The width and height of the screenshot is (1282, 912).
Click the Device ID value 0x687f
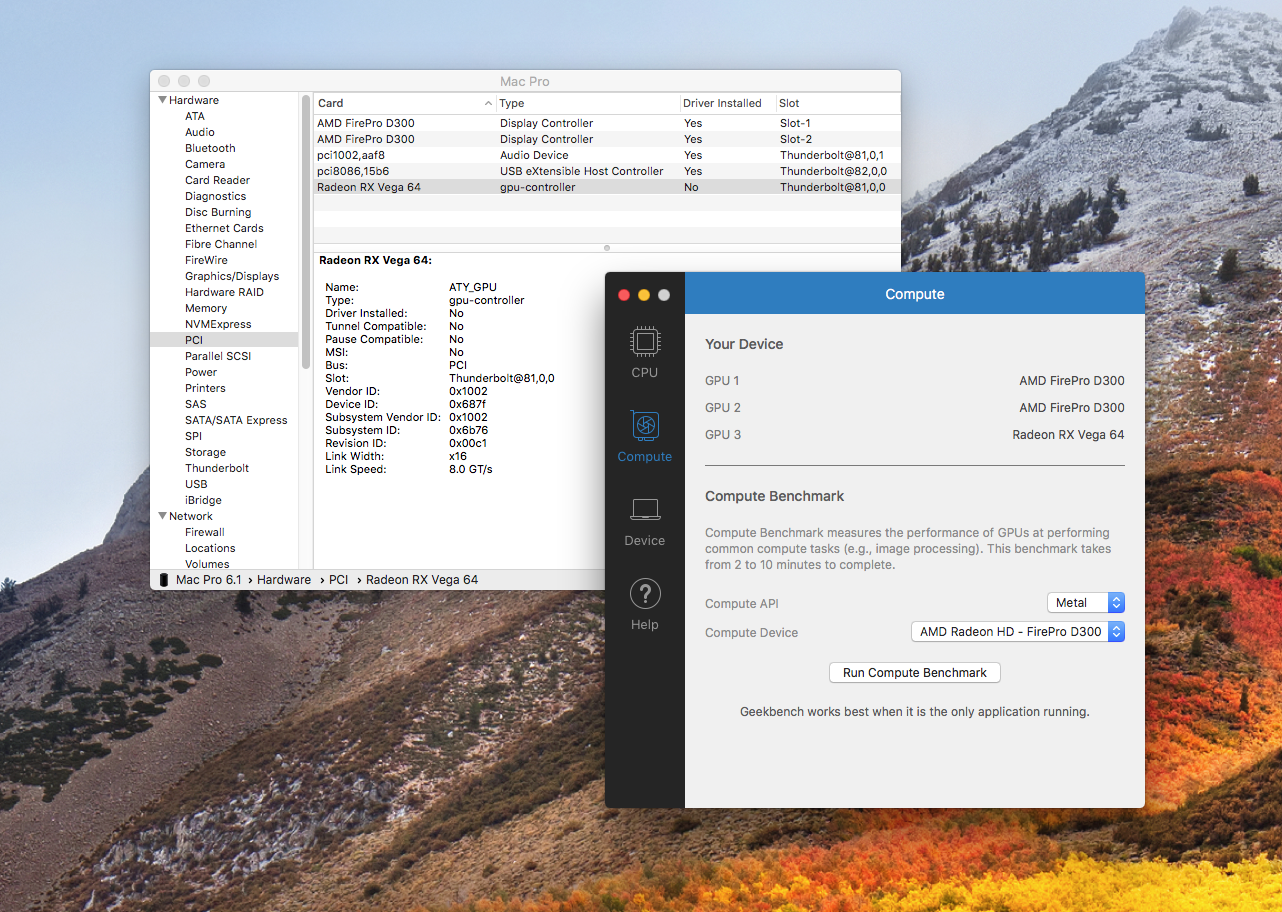tap(468, 404)
